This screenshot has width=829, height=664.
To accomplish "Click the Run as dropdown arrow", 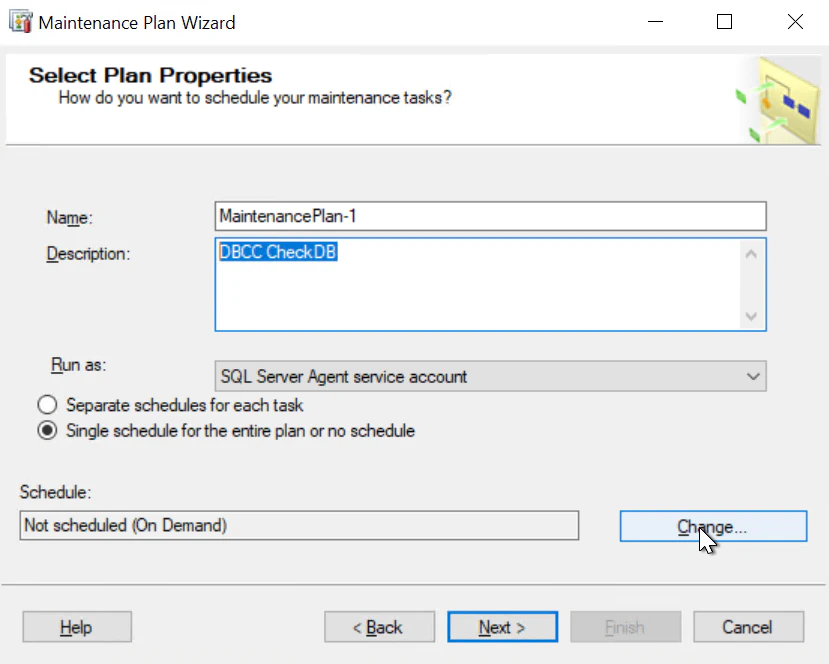I will pyautogui.click(x=753, y=376).
